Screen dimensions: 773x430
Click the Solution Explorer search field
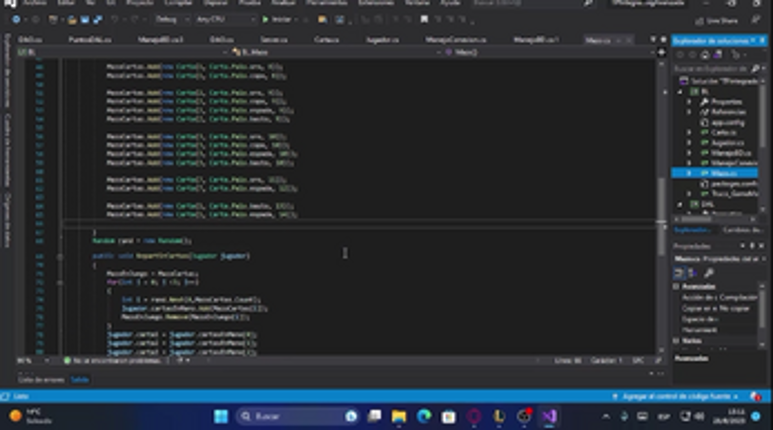pos(712,69)
